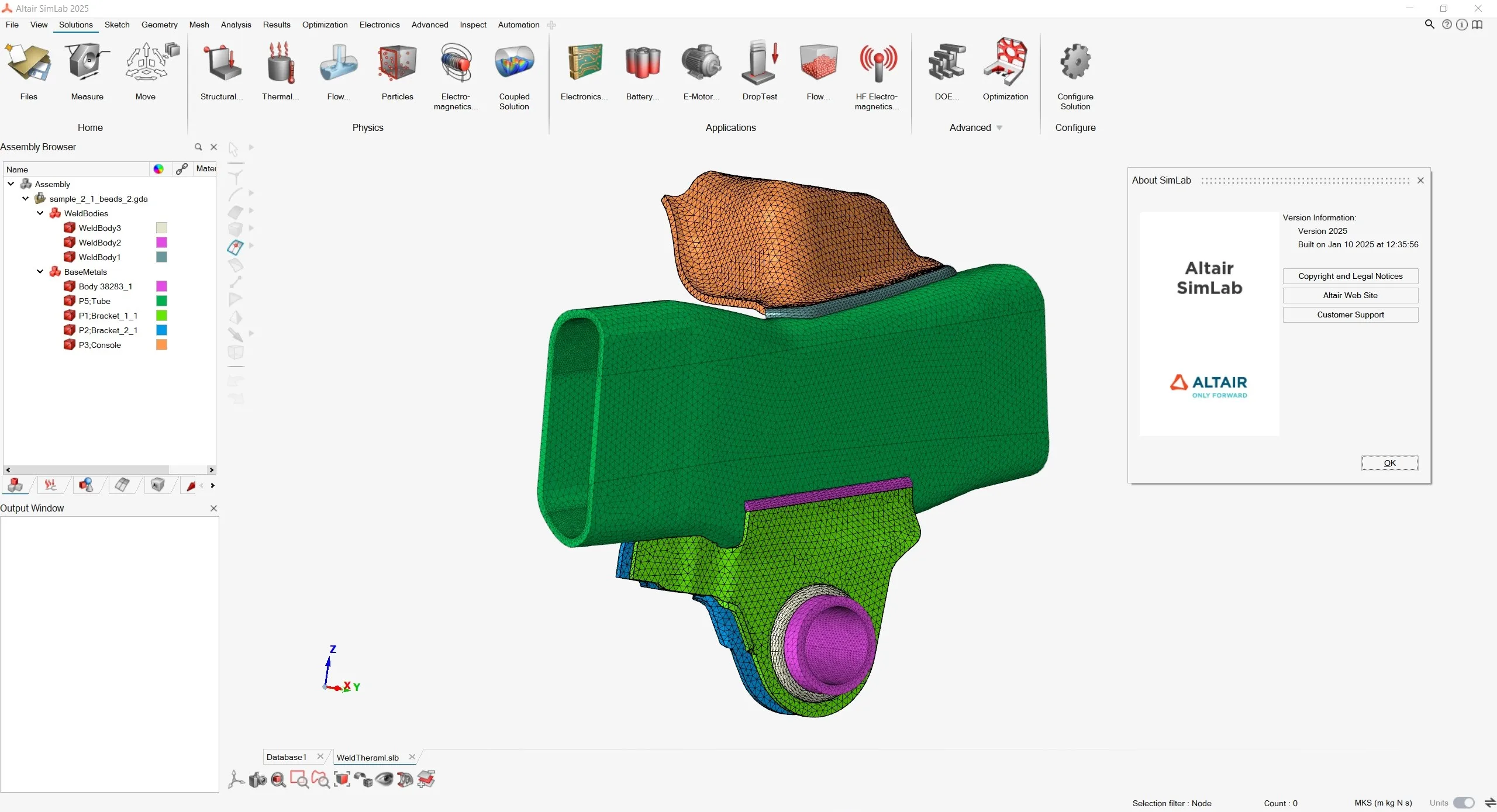
Task: Launch the Thermal physics solution
Action: [x=280, y=70]
